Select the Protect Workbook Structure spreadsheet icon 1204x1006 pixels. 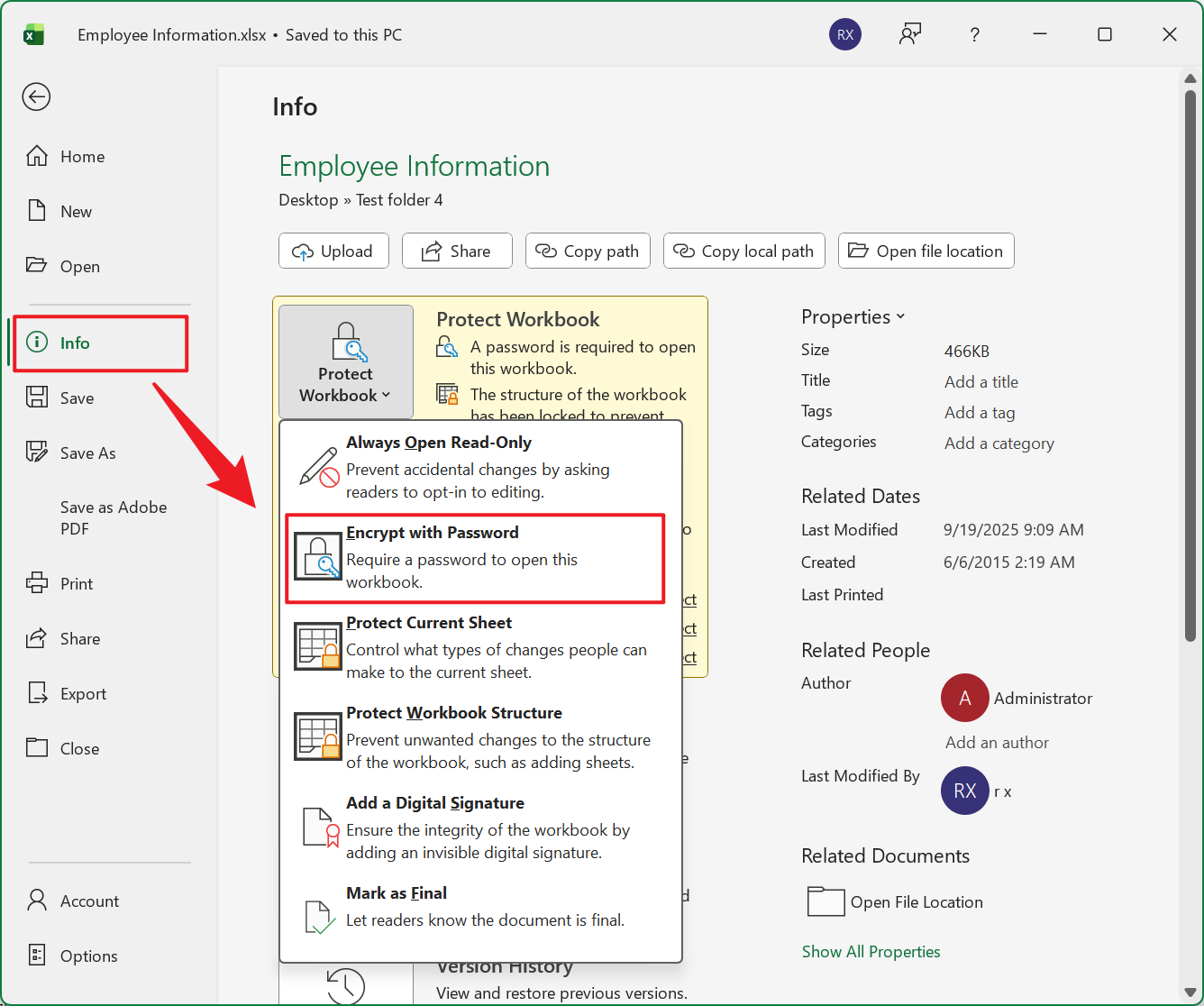(x=317, y=736)
